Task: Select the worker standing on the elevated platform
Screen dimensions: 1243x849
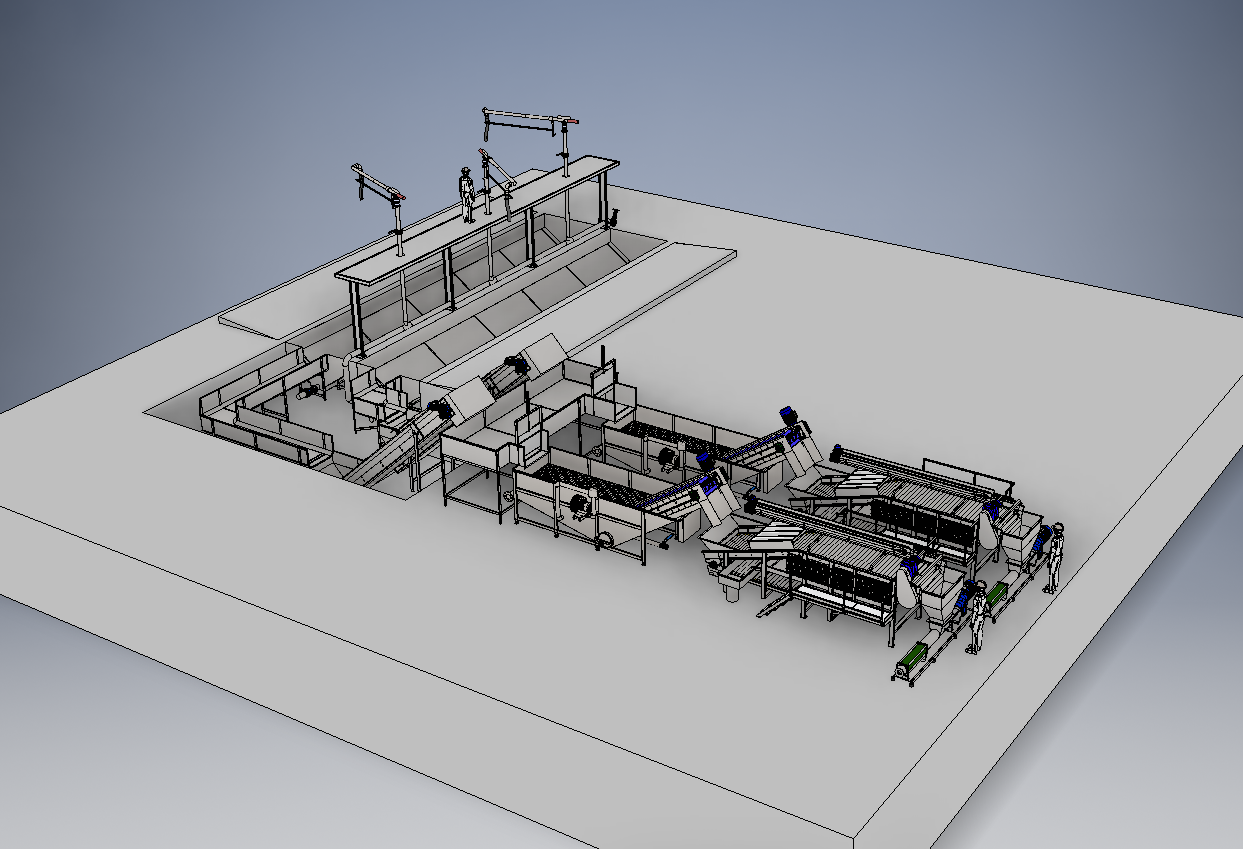Action: click(466, 194)
